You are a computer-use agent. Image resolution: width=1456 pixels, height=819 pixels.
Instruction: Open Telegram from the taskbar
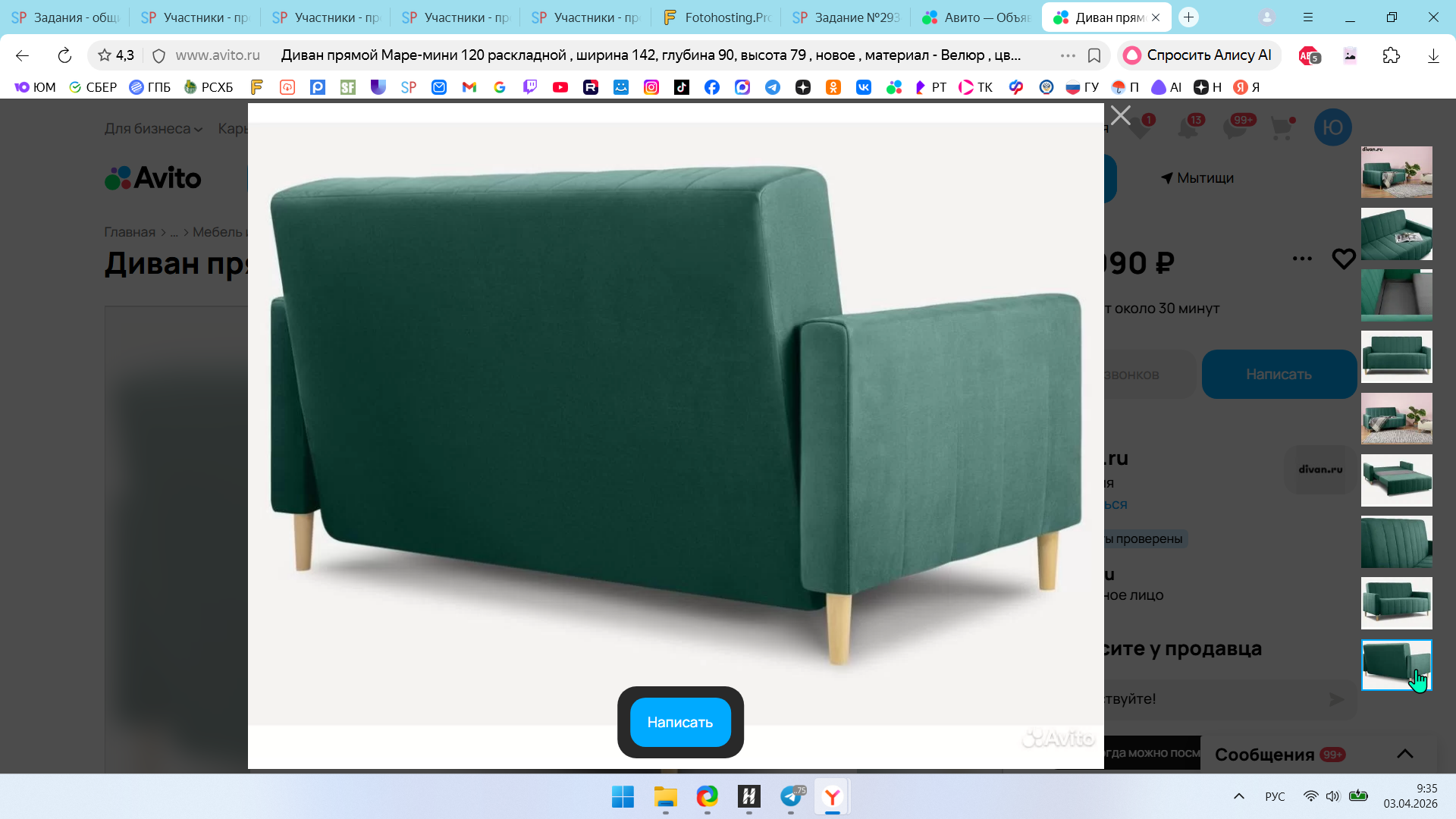[791, 796]
